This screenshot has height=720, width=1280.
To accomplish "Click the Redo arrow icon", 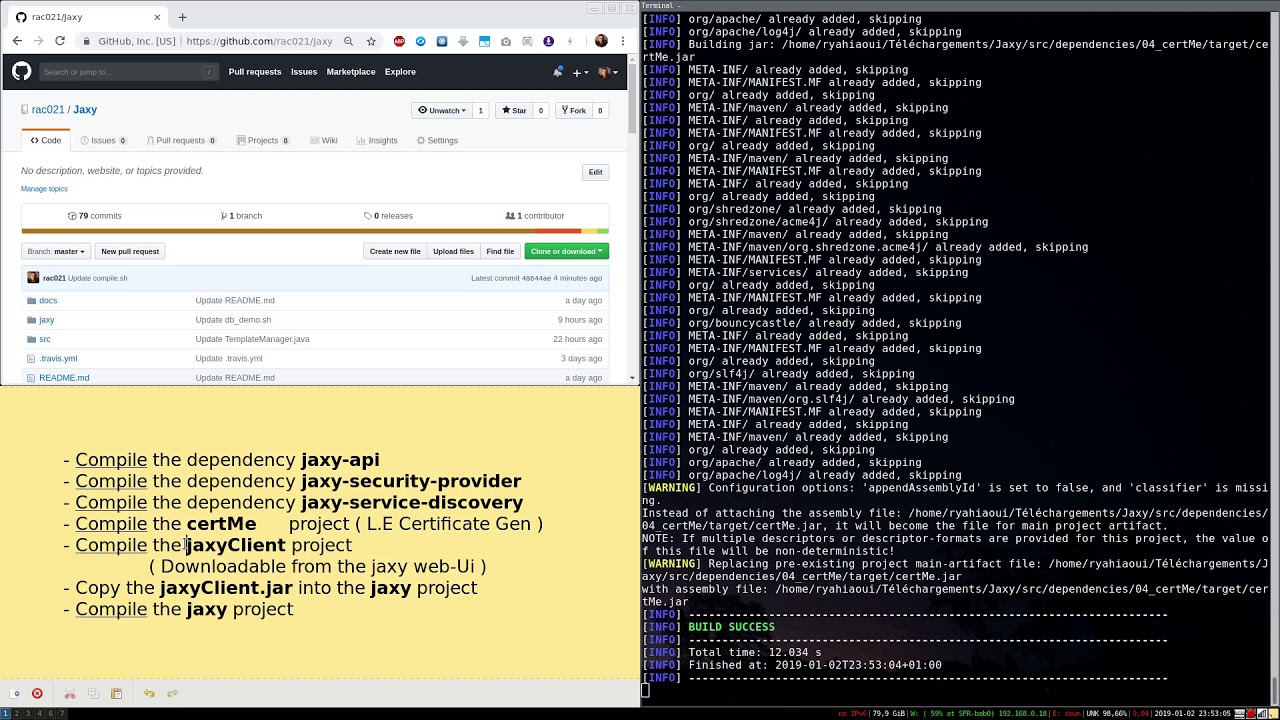I will 172,693.
